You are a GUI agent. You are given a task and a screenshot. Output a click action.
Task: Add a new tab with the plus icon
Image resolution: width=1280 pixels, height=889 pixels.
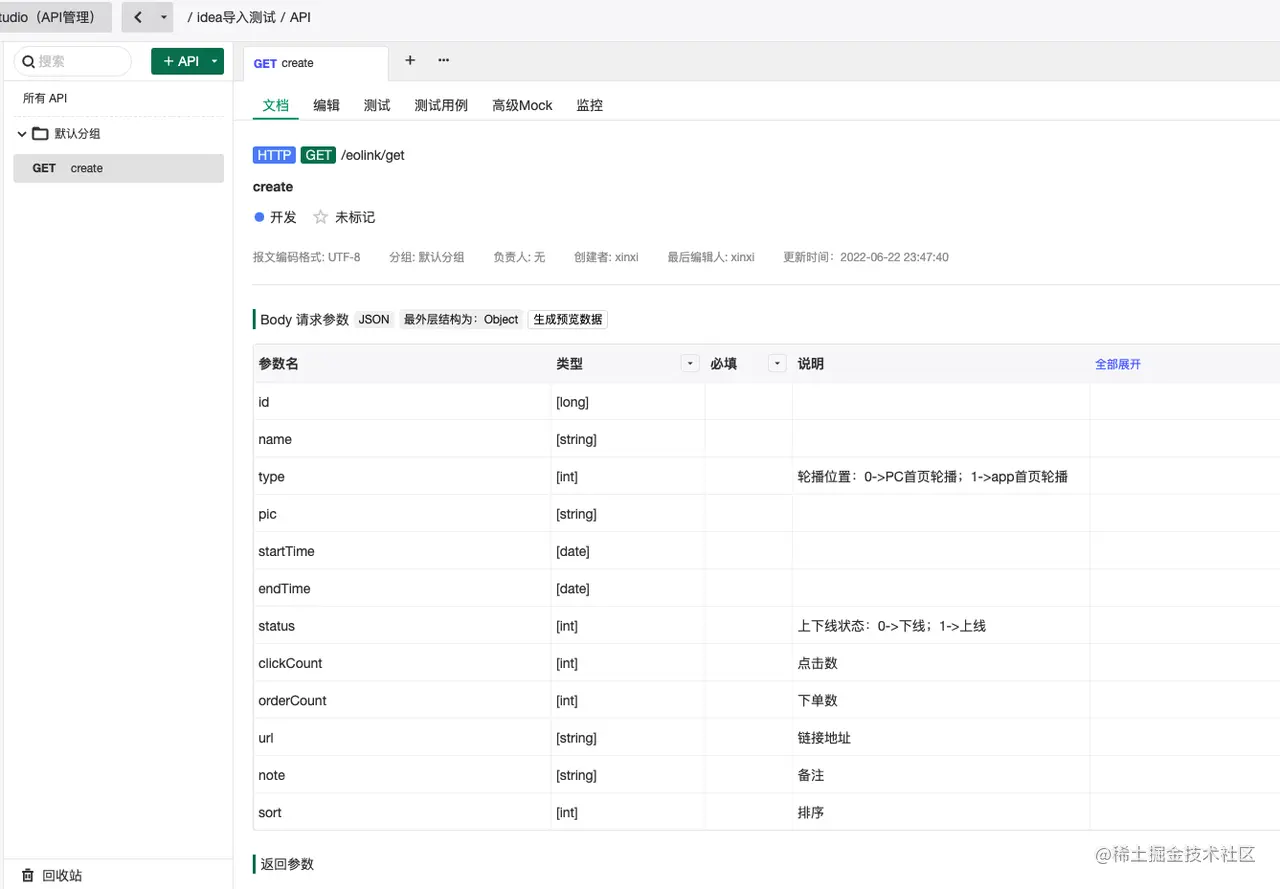(x=410, y=60)
